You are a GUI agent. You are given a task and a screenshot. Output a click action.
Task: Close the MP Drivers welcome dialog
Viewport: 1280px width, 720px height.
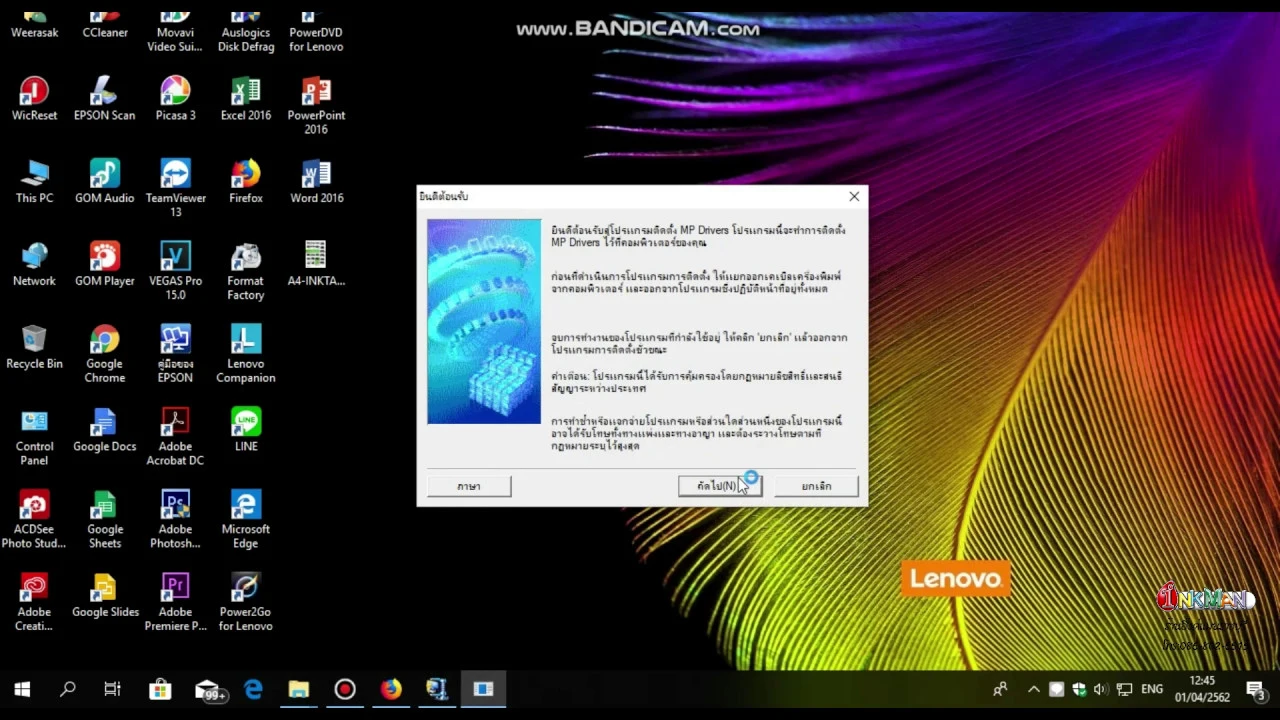coord(854,197)
